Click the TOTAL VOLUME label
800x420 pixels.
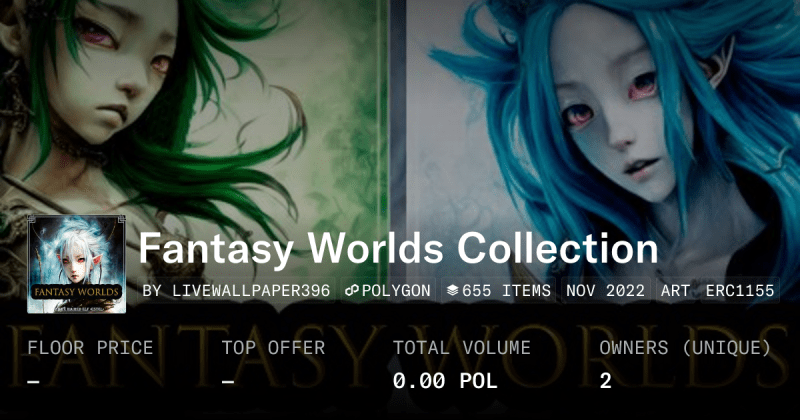462,348
